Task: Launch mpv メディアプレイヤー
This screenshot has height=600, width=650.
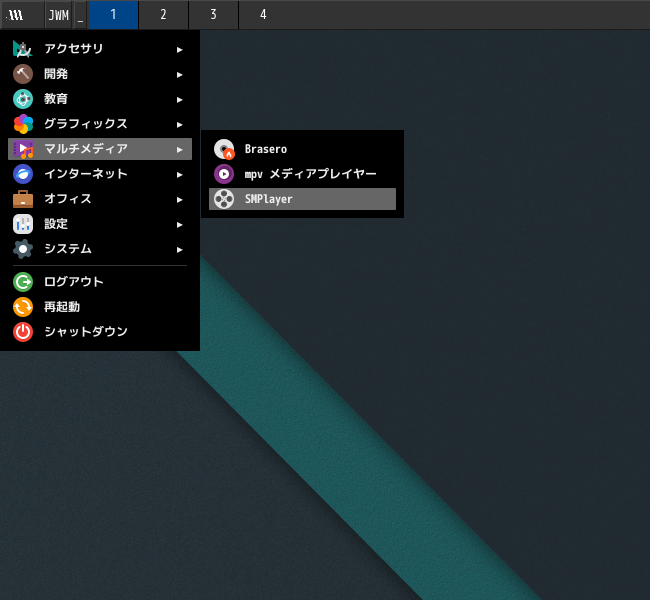Action: pos(302,174)
